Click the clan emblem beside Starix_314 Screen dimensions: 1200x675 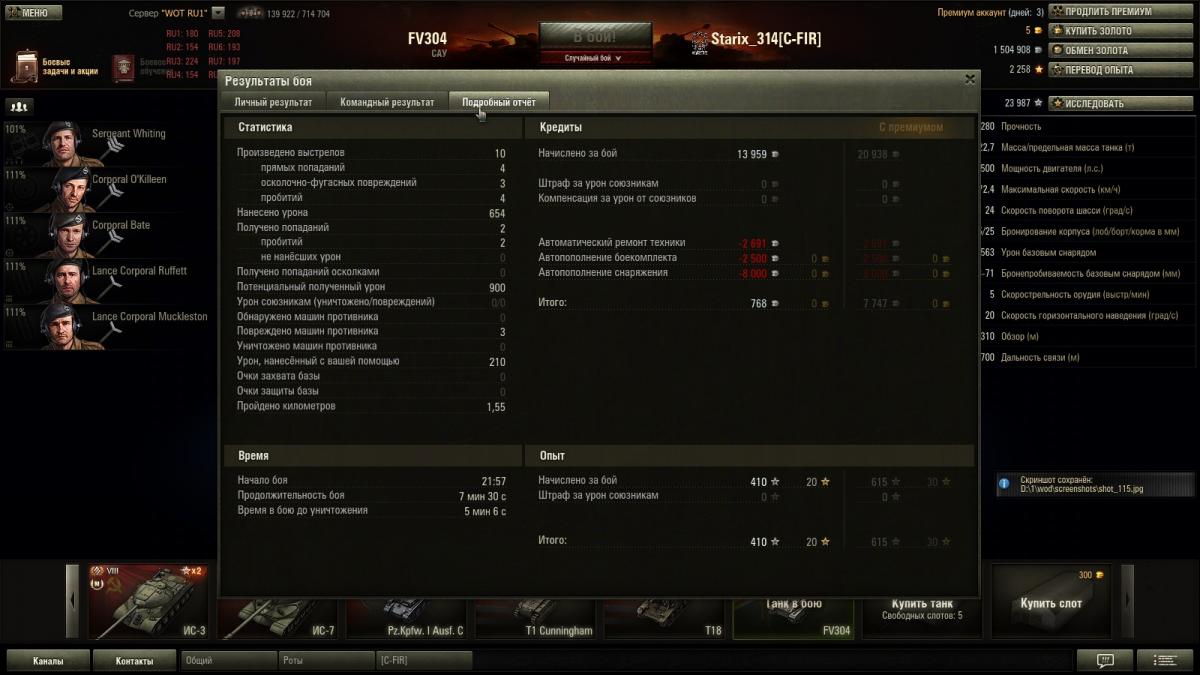(699, 40)
